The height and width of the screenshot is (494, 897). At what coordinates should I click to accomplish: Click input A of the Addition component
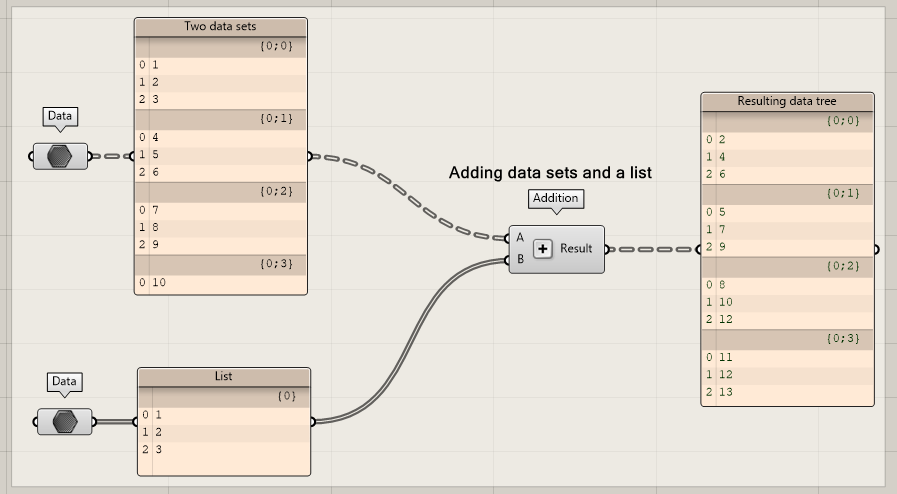(519, 238)
